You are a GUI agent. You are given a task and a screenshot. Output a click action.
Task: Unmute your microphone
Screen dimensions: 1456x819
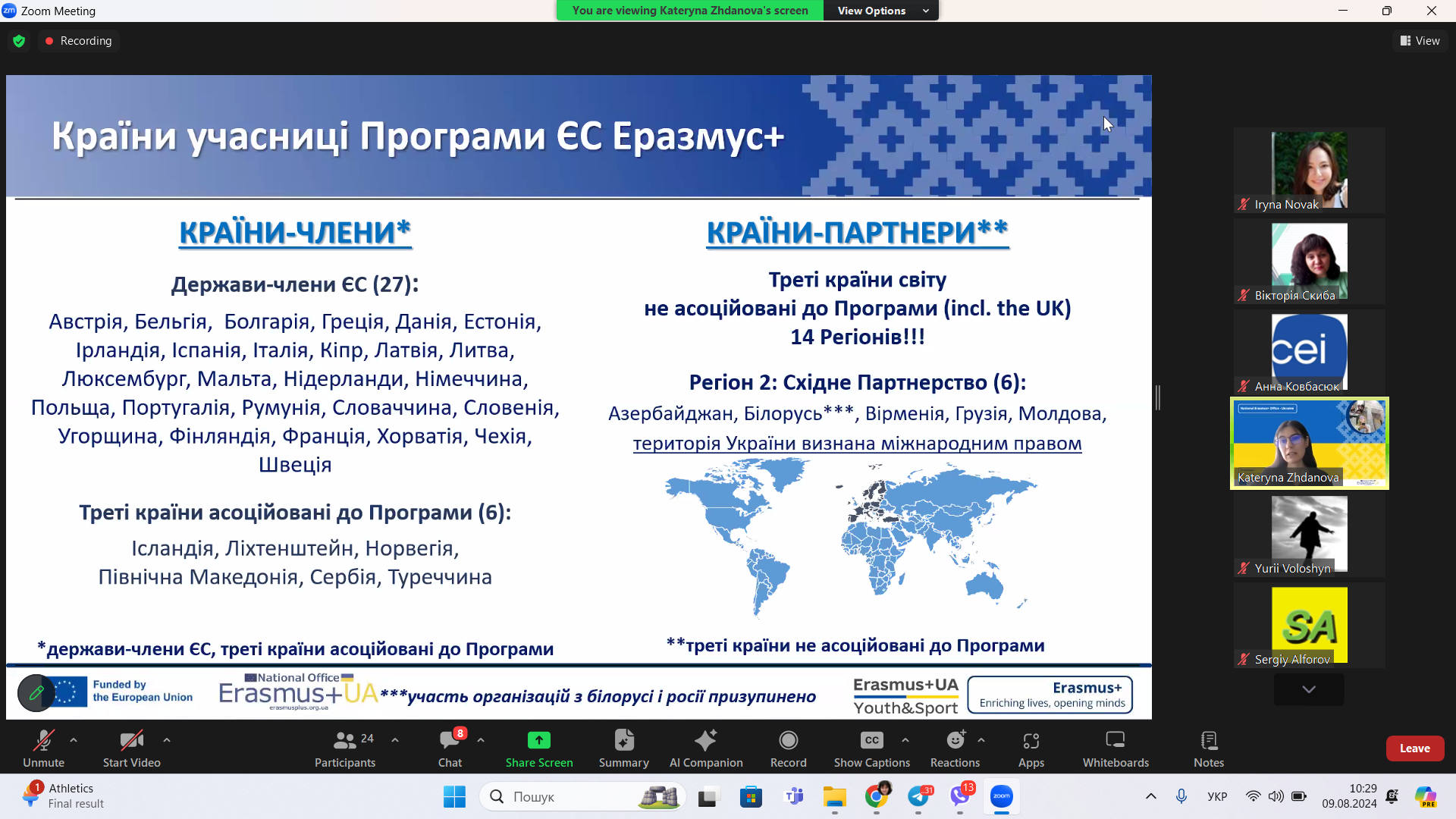pyautogui.click(x=43, y=748)
